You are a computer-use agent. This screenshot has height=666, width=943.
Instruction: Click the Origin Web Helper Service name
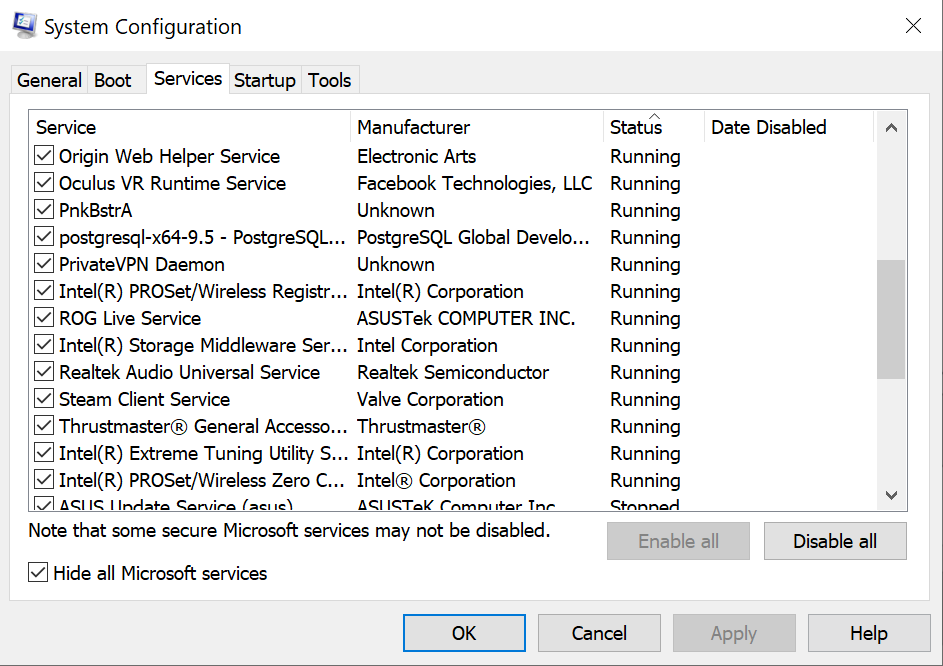point(170,156)
